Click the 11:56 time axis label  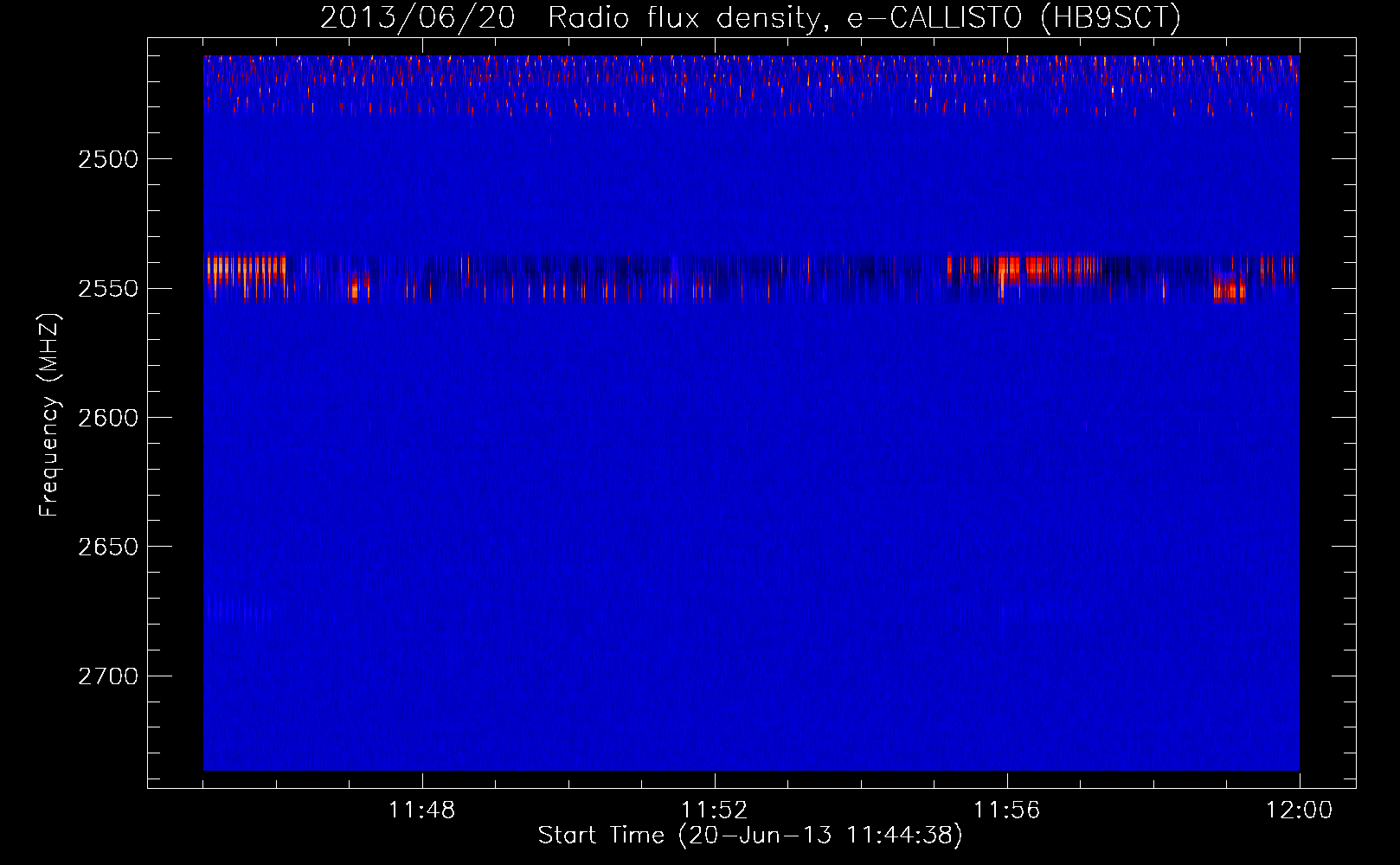click(1007, 811)
